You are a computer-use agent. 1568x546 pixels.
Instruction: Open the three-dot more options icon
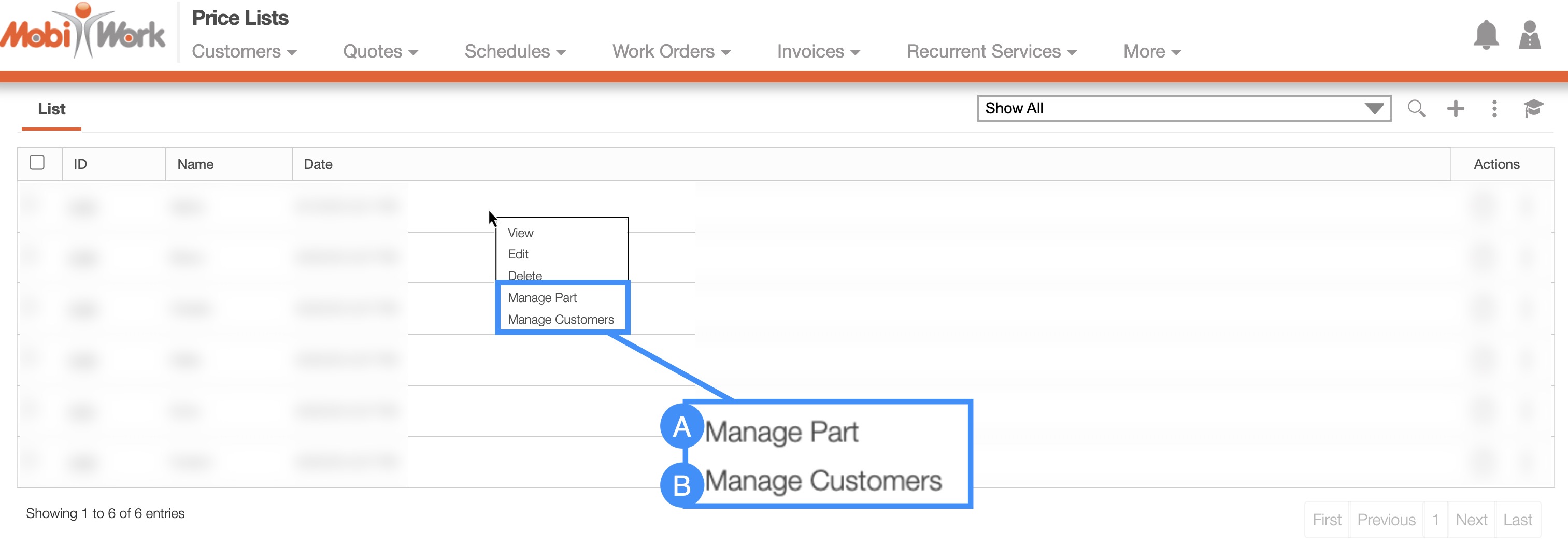(1494, 109)
